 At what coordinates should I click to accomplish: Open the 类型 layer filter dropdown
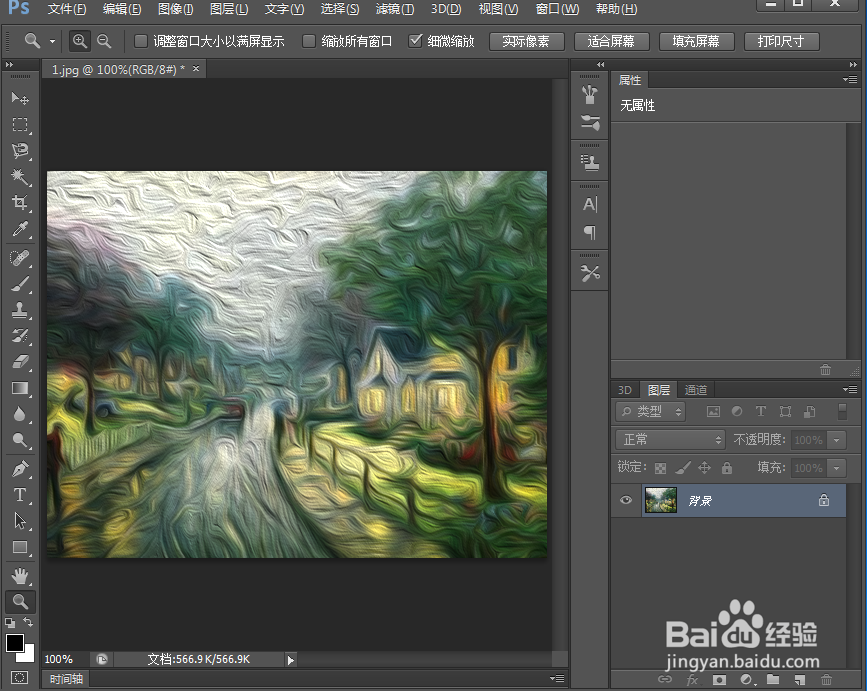651,411
